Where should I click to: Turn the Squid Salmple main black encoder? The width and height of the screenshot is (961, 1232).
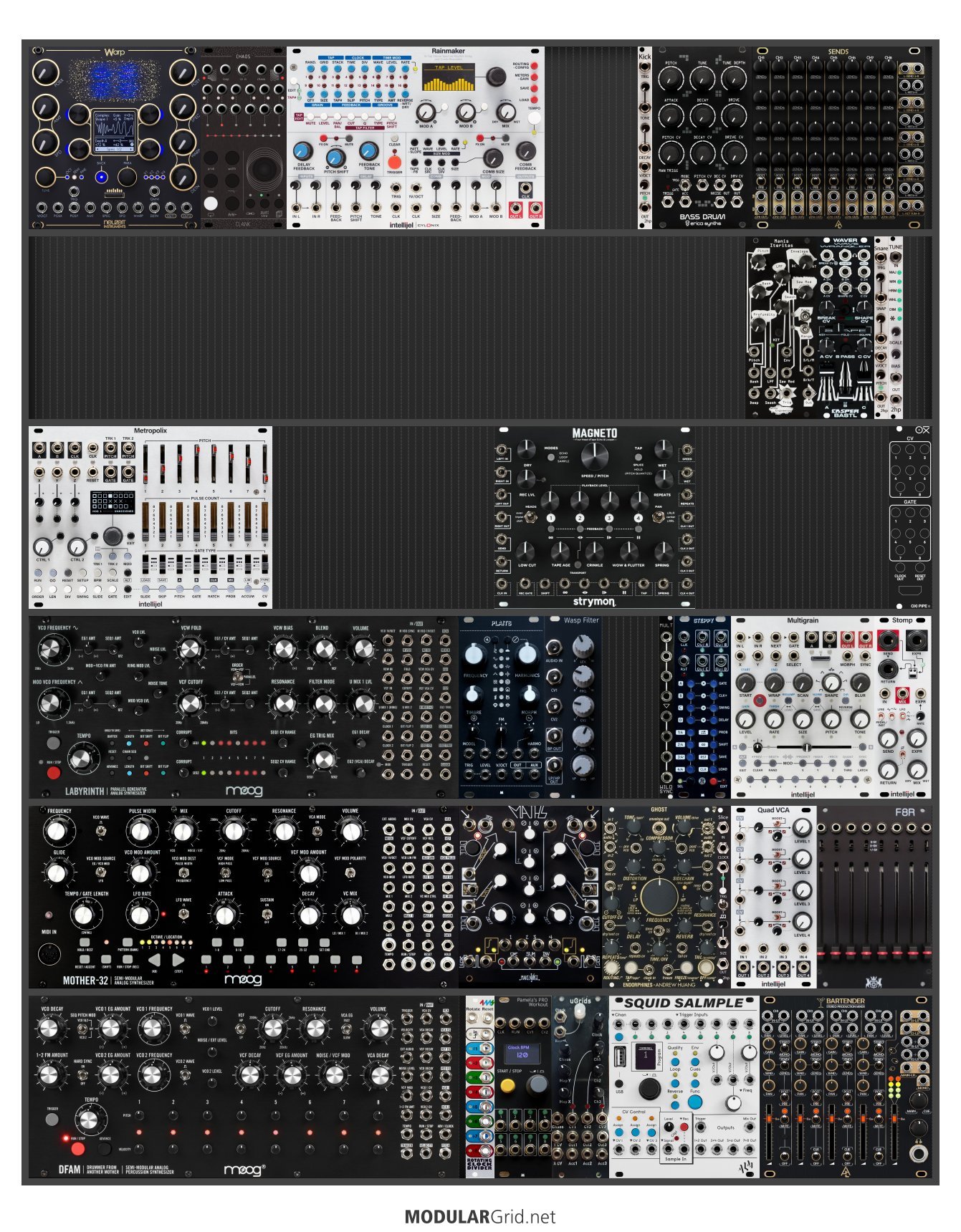649,1087
